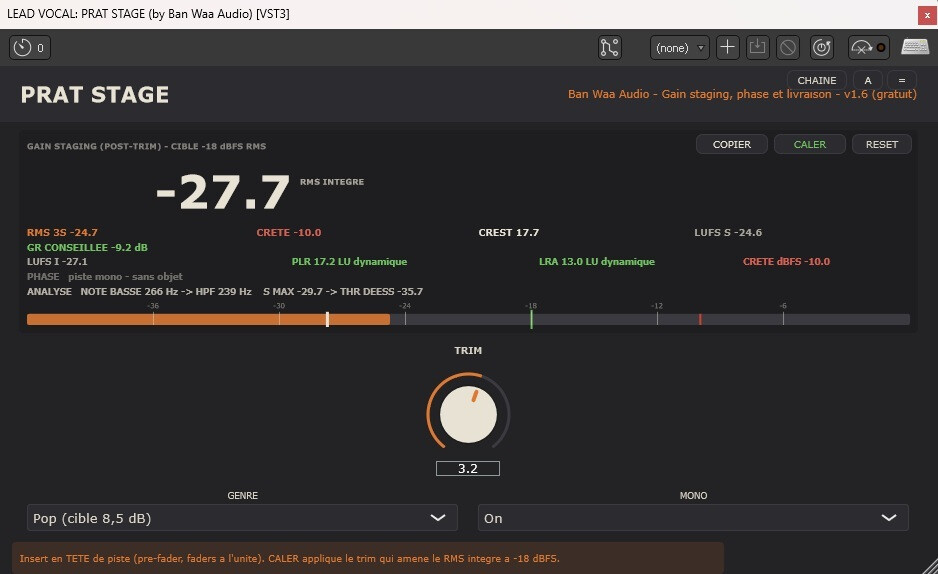
Task: Expand the GENRE Pop dropdown
Action: click(x=242, y=518)
